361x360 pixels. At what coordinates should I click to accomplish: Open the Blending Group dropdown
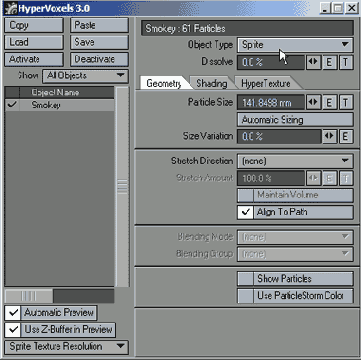pyautogui.click(x=295, y=254)
